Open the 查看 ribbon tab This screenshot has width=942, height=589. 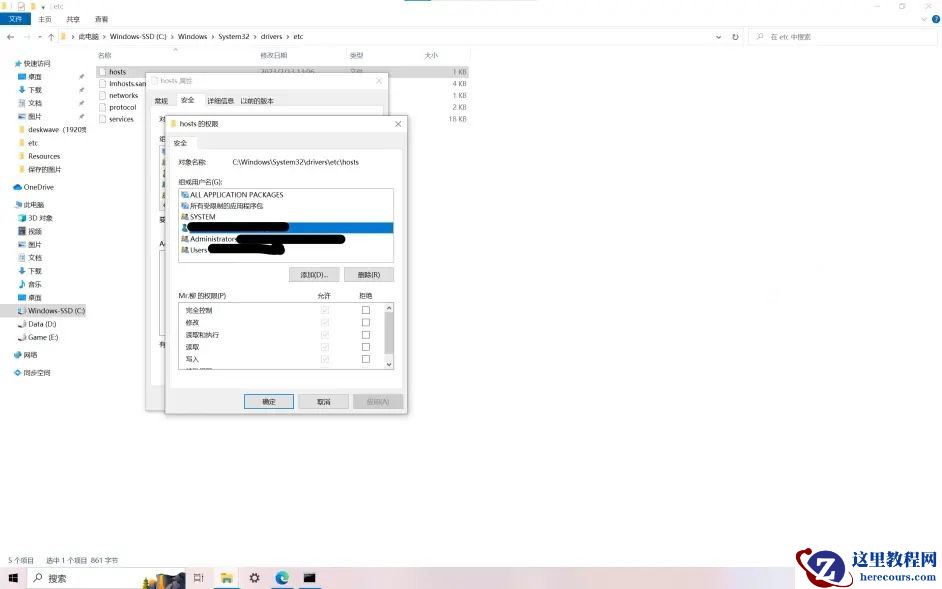click(x=102, y=19)
